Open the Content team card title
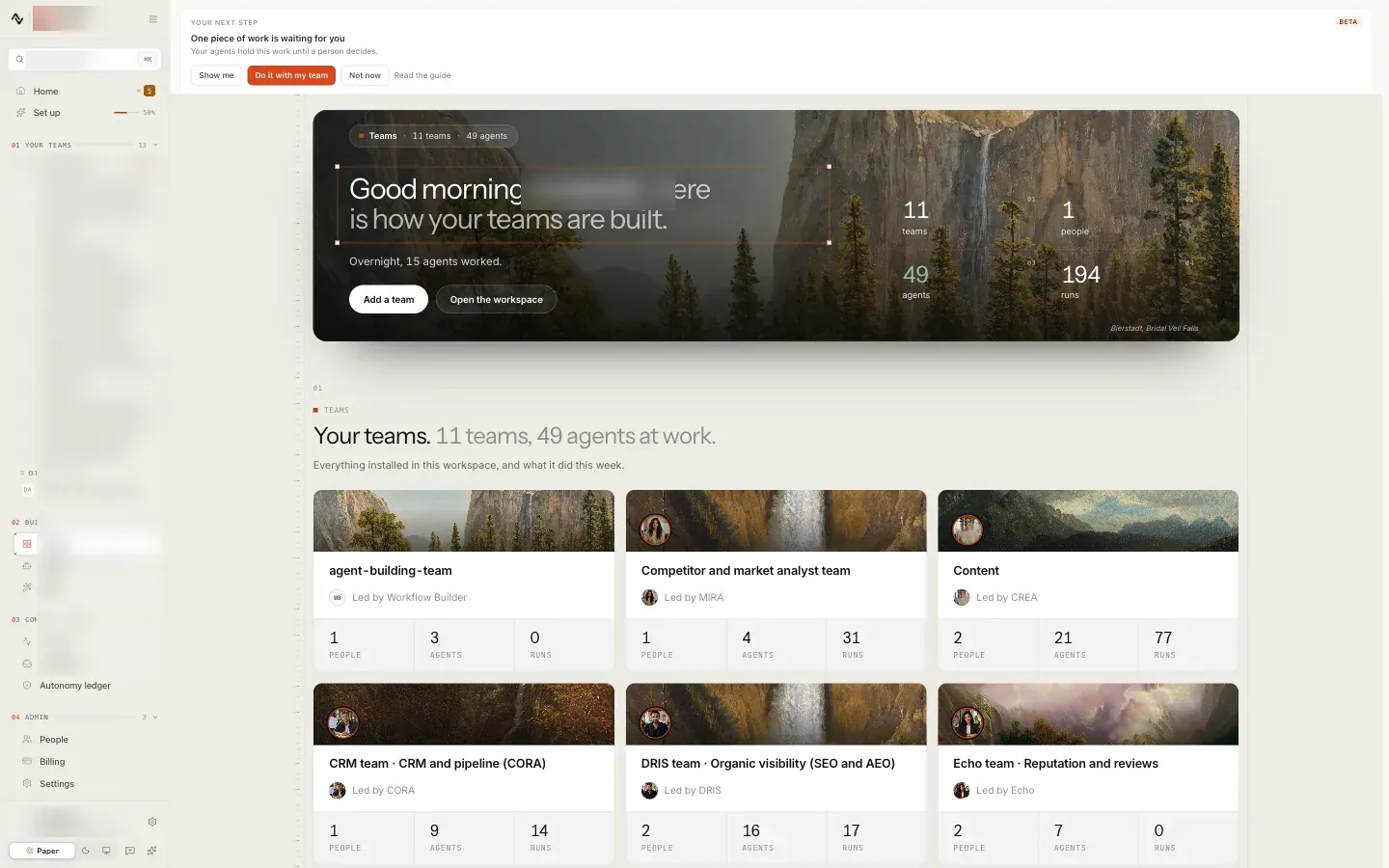The image size is (1389, 868). point(976,571)
